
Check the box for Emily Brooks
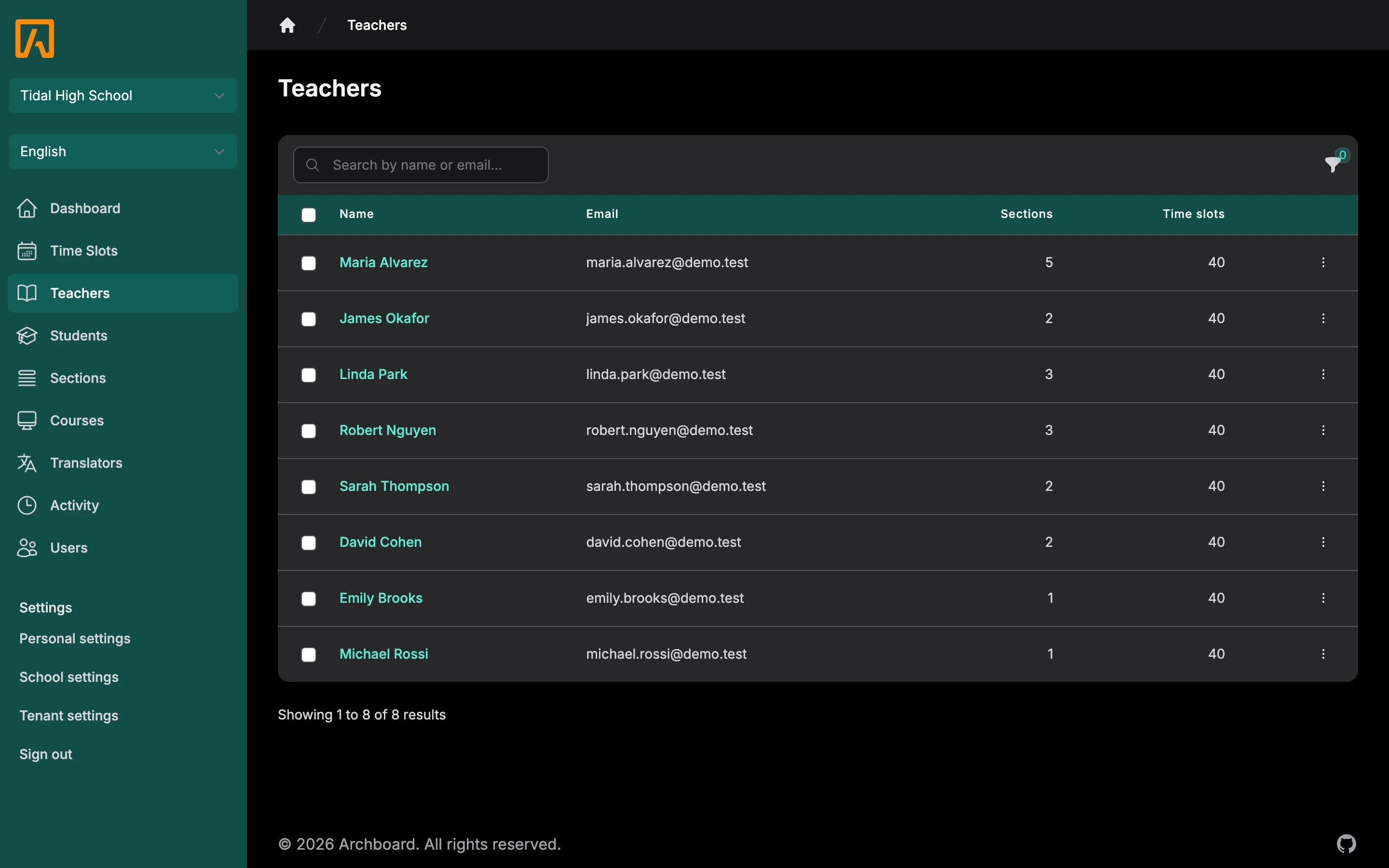309,599
